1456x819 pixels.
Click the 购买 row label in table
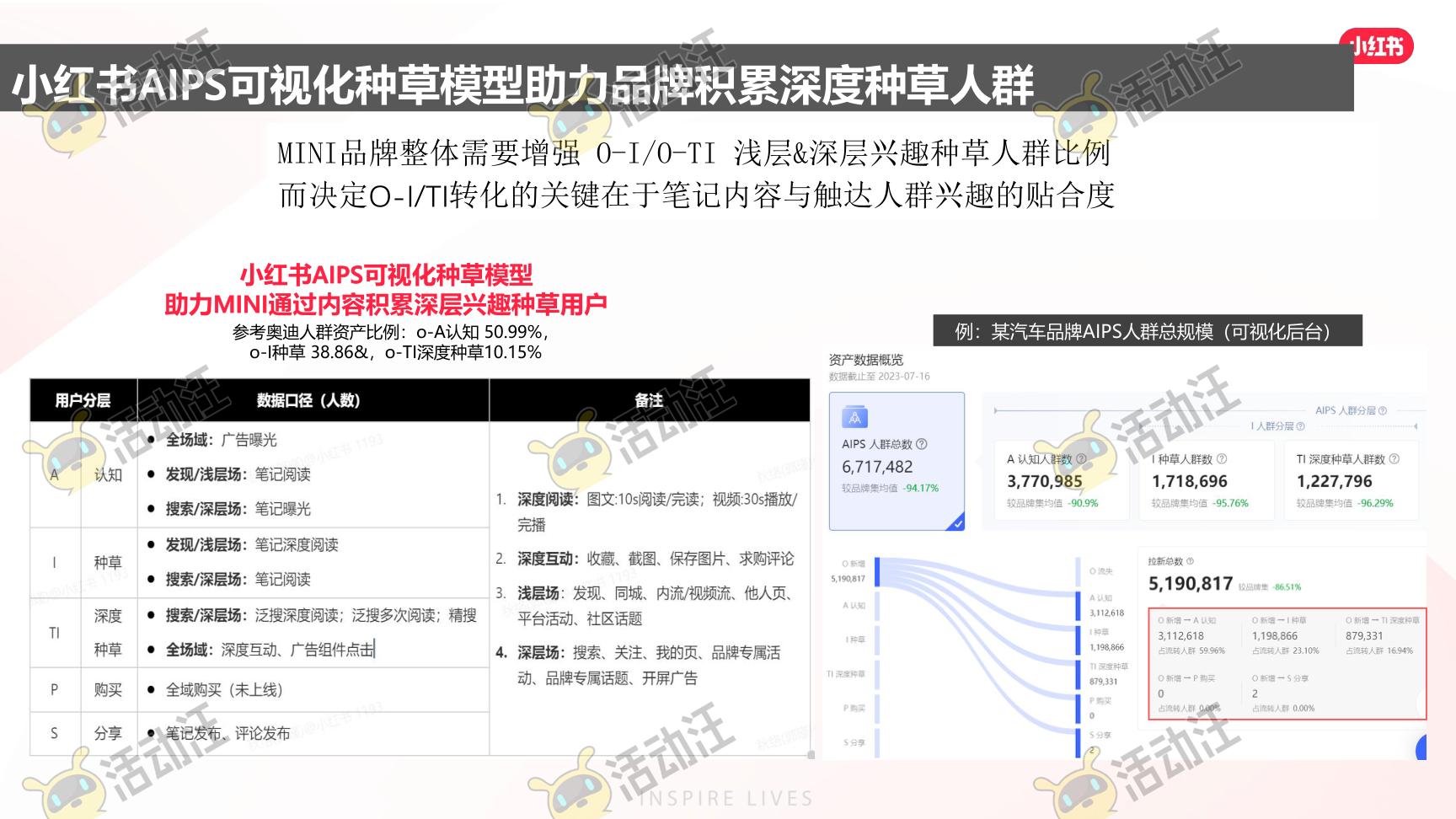click(x=108, y=689)
